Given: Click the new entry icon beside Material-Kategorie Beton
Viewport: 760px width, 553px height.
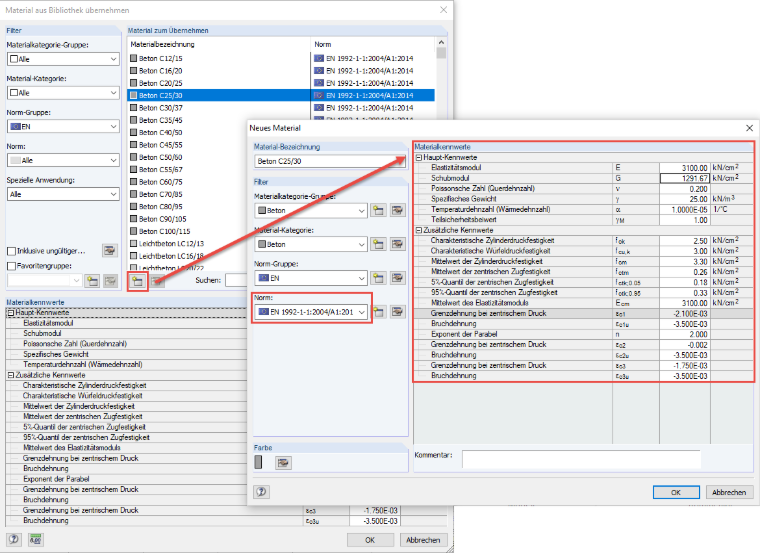Looking at the screenshot, I should coord(378,244).
